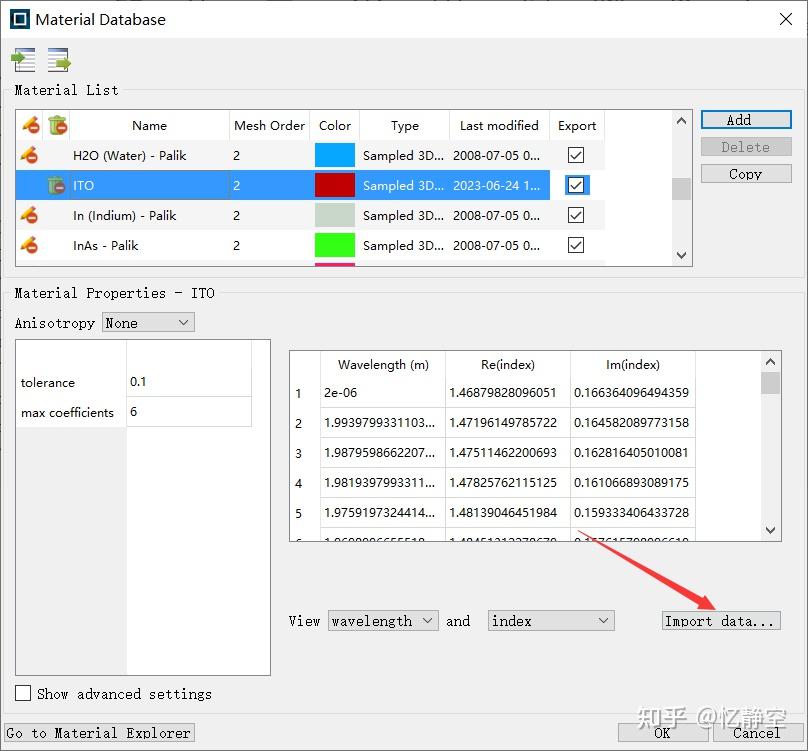The image size is (808, 751).
Task: Click the edit-lock icon beside InAs - Palik
Action: click(27, 245)
